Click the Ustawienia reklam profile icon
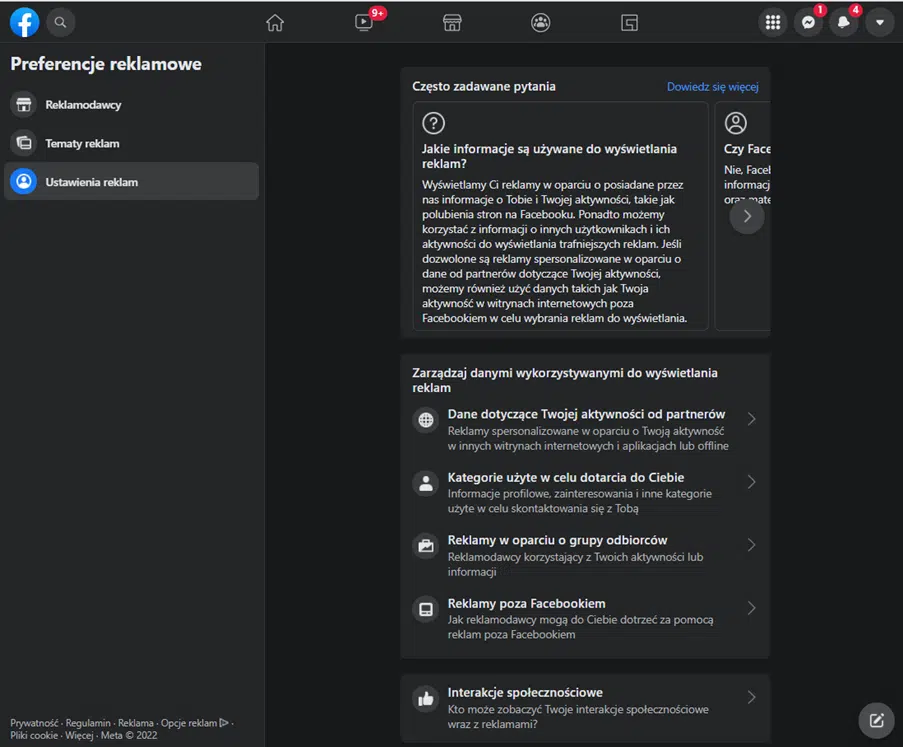The height and width of the screenshot is (747, 903). (24, 181)
